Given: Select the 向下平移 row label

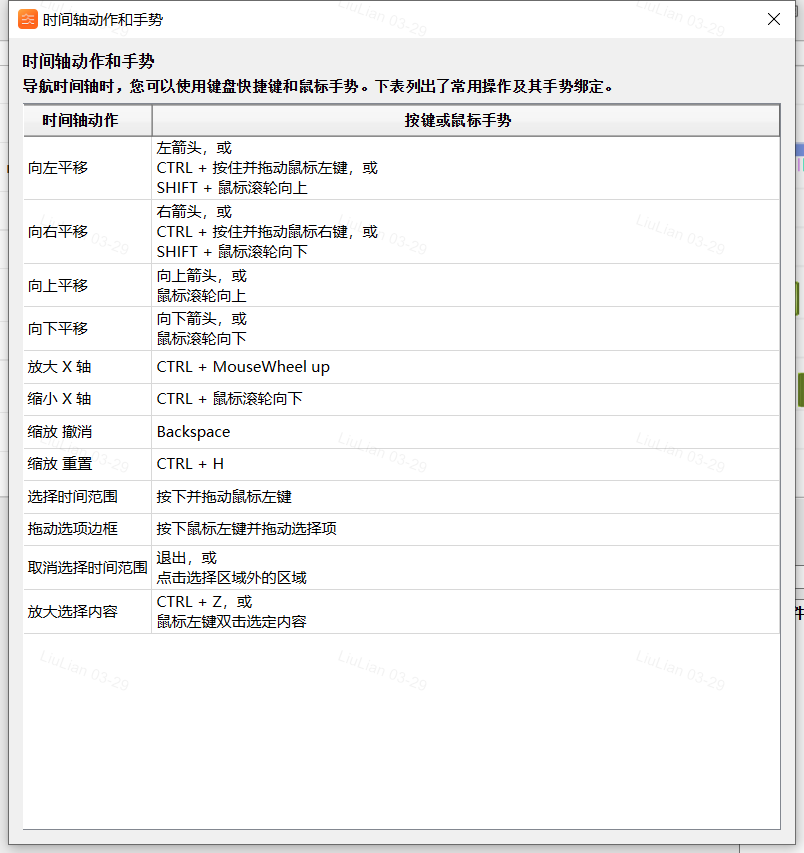Looking at the screenshot, I should point(58,329).
